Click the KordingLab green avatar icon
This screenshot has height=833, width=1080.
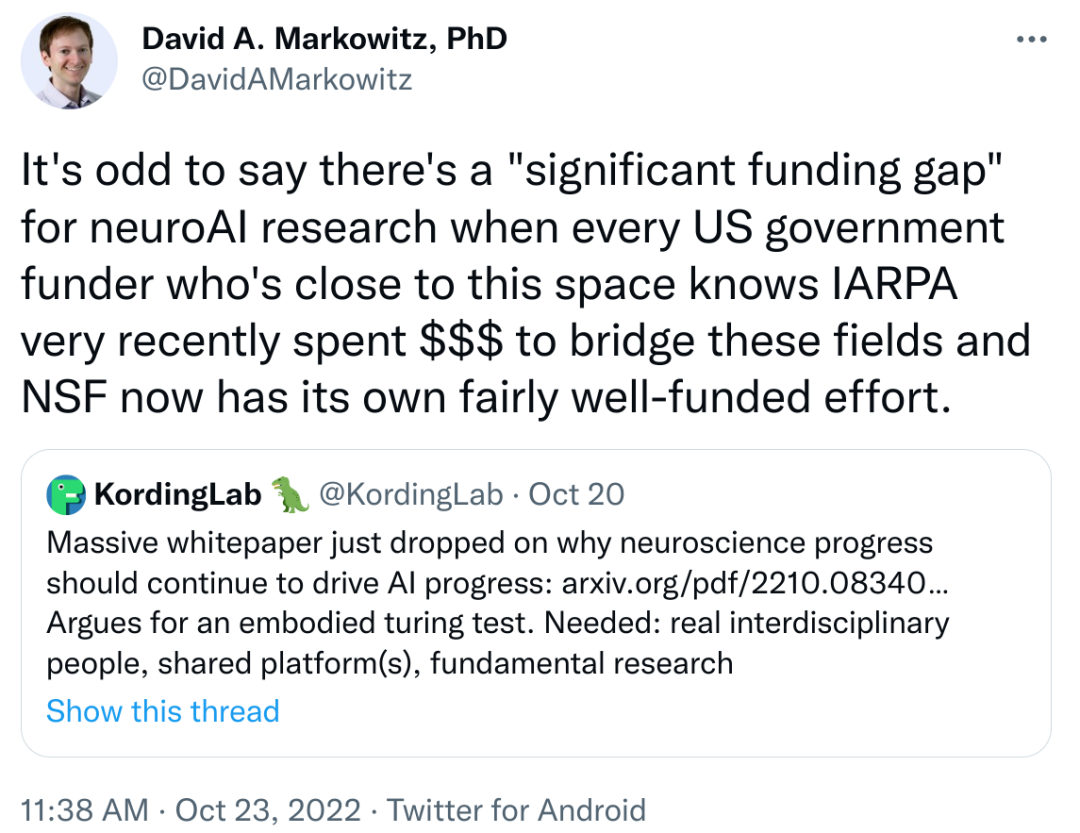pyautogui.click(x=66, y=494)
